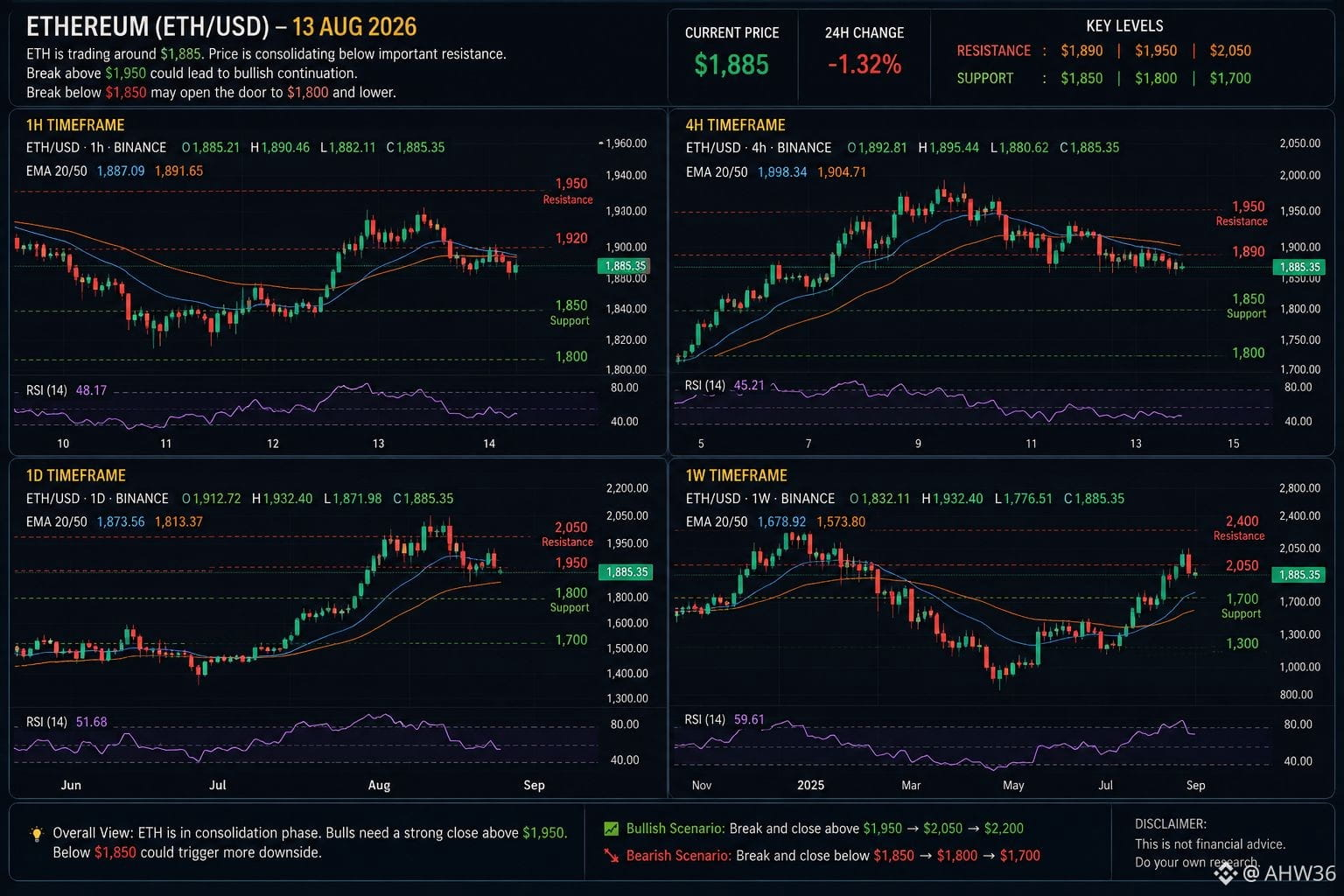Click the 1,300 level label on the 1W chart
1344x896 pixels.
click(1242, 643)
